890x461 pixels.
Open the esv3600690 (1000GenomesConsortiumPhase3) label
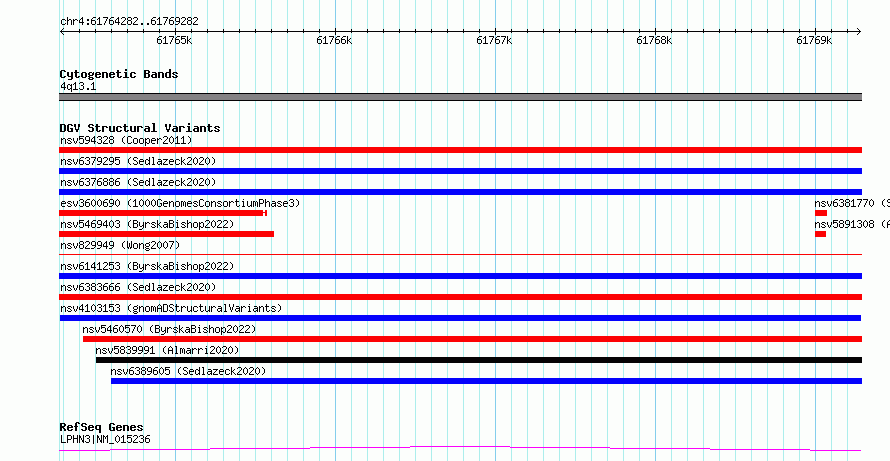[180, 203]
